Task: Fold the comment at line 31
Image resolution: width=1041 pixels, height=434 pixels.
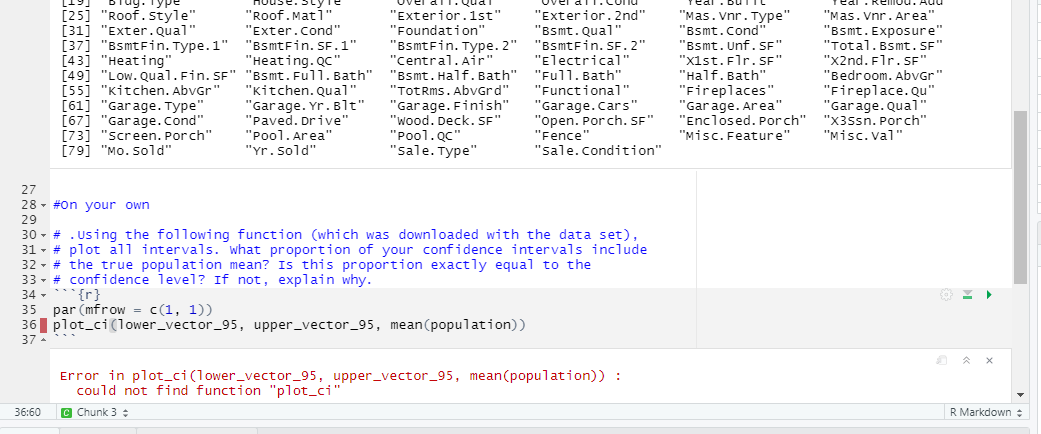Action: tap(44, 250)
